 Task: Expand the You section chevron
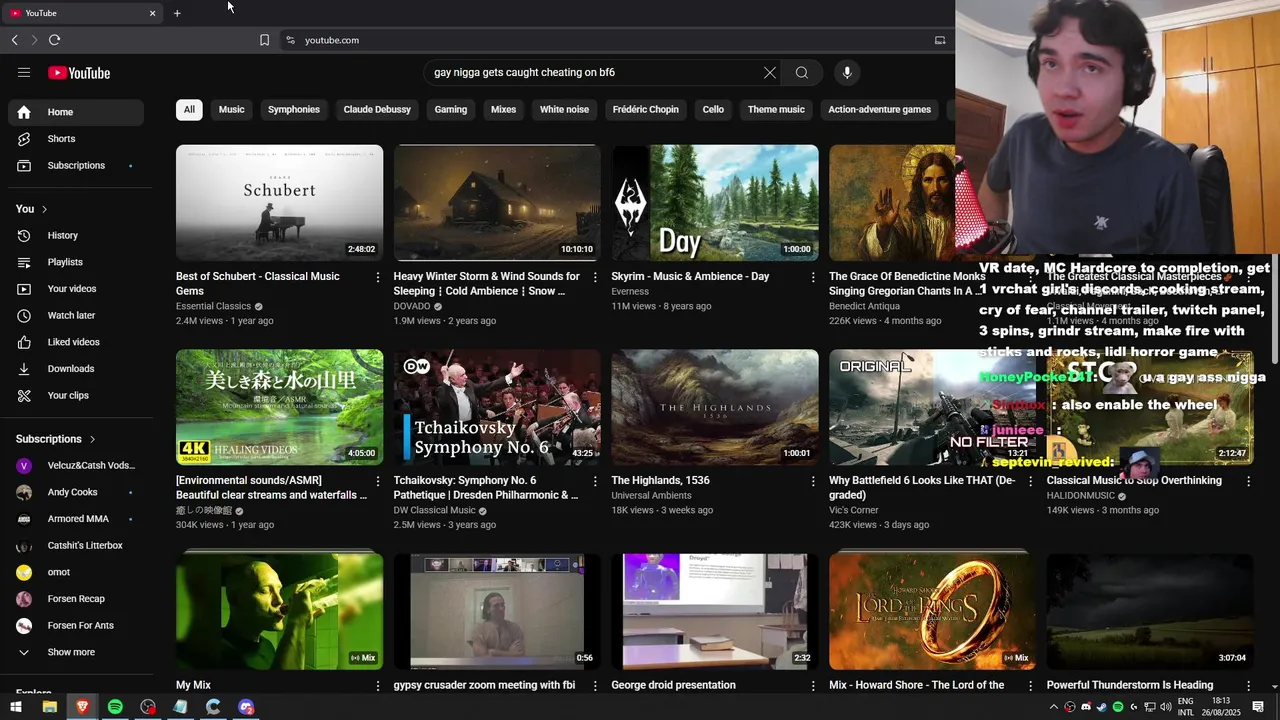click(44, 209)
